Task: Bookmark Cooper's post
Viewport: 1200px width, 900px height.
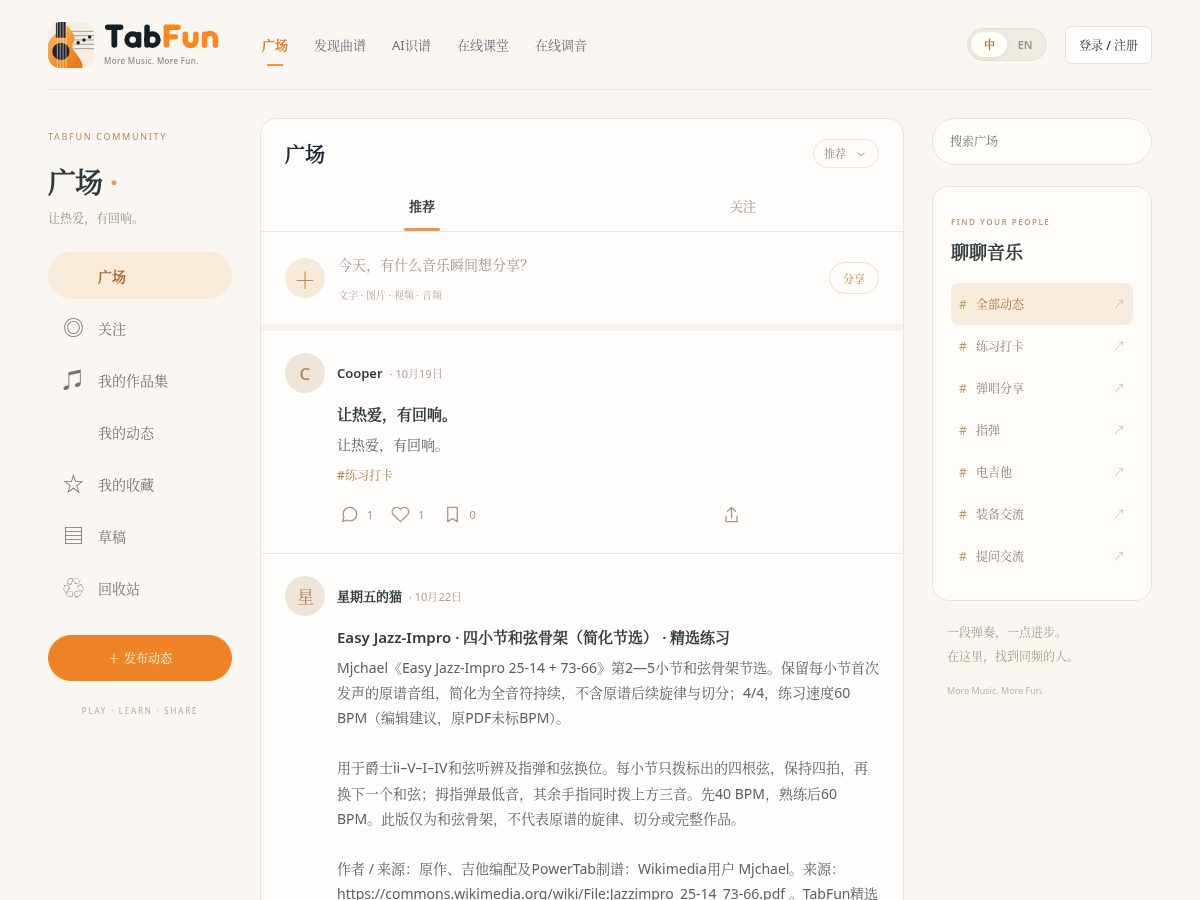Action: [x=460, y=514]
